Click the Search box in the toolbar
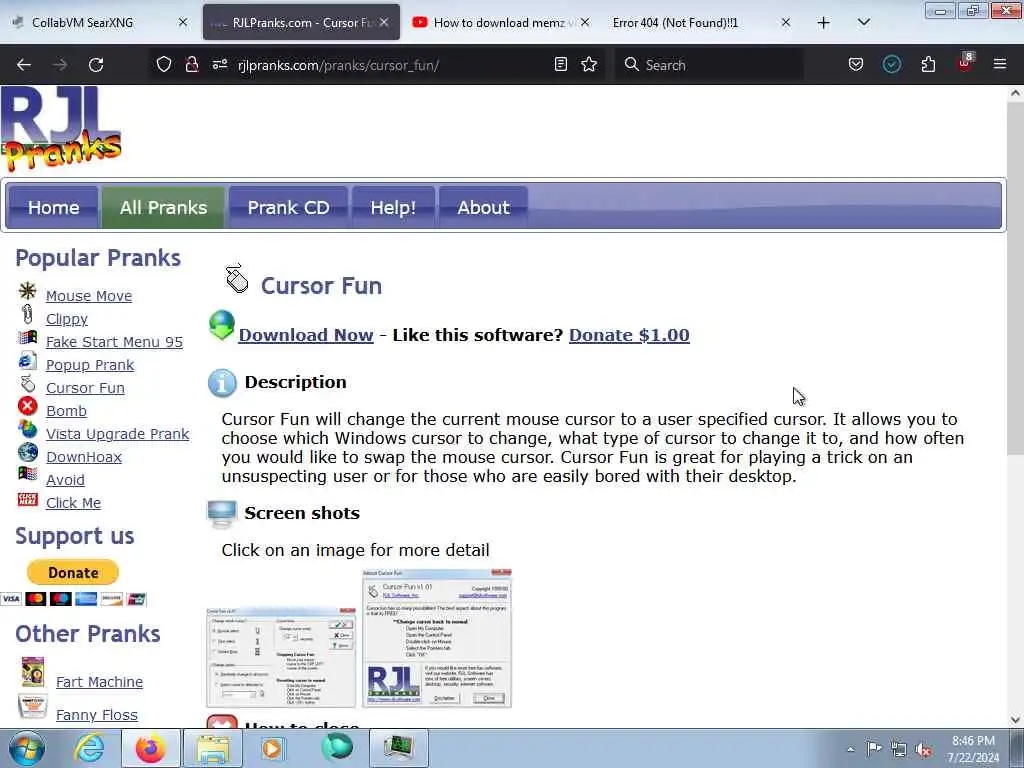 tap(709, 65)
